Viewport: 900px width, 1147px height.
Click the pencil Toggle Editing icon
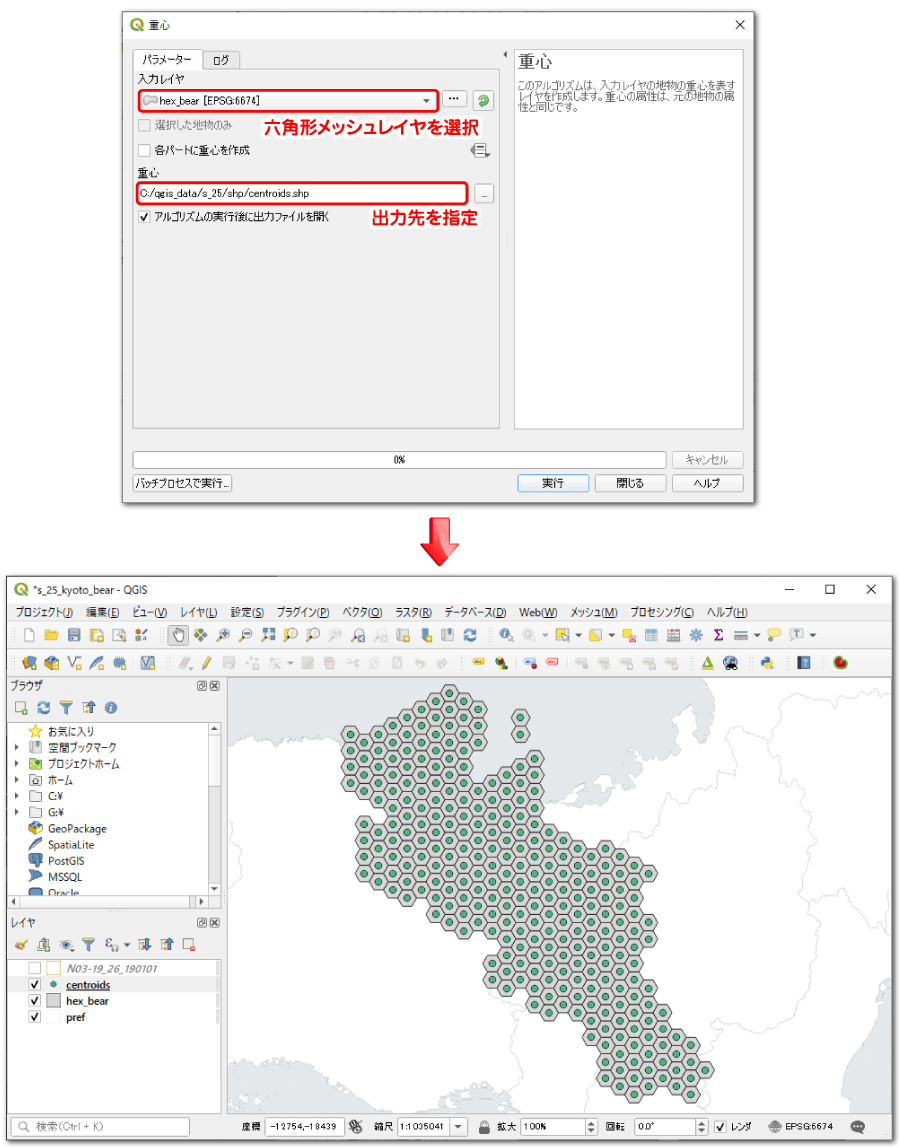pyautogui.click(x=206, y=663)
